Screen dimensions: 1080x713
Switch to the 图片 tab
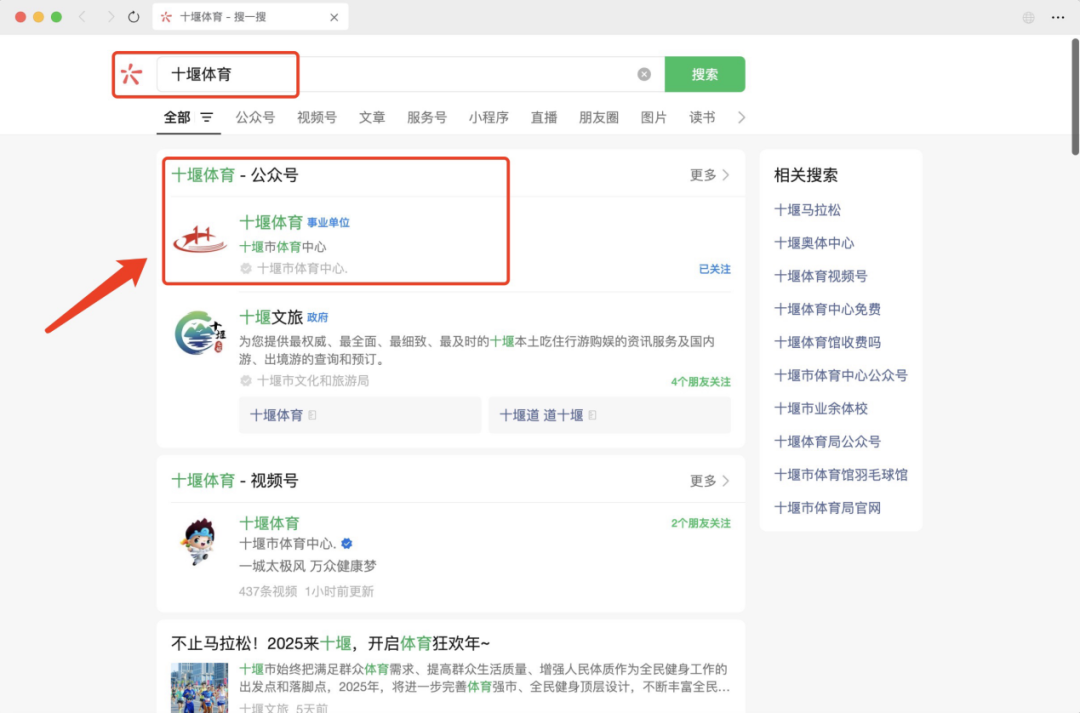654,118
